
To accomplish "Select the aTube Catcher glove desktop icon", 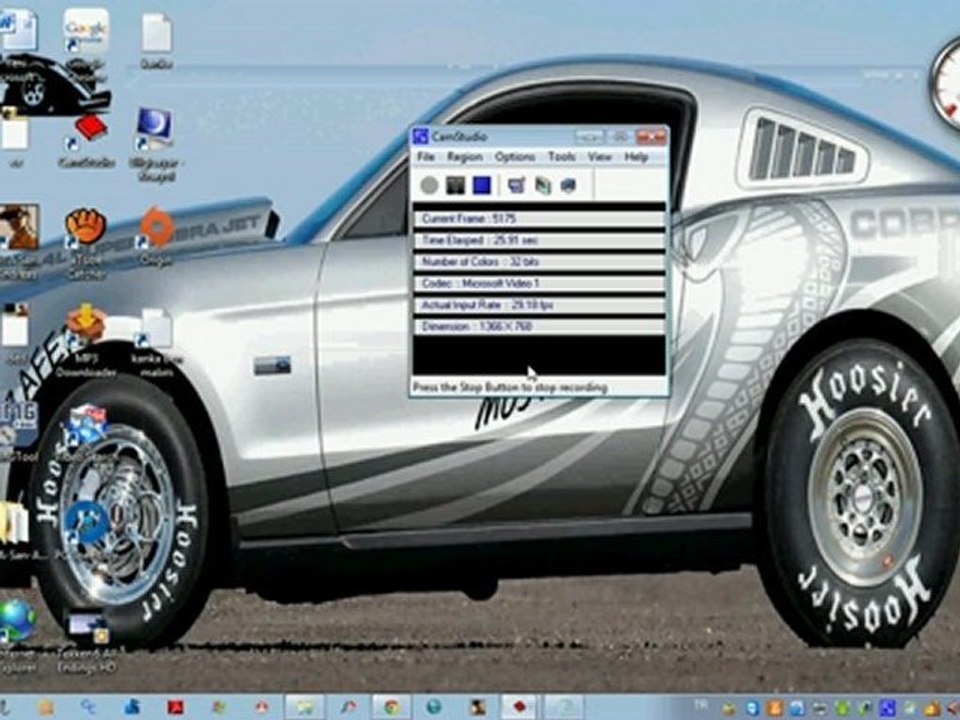I will click(x=86, y=242).
